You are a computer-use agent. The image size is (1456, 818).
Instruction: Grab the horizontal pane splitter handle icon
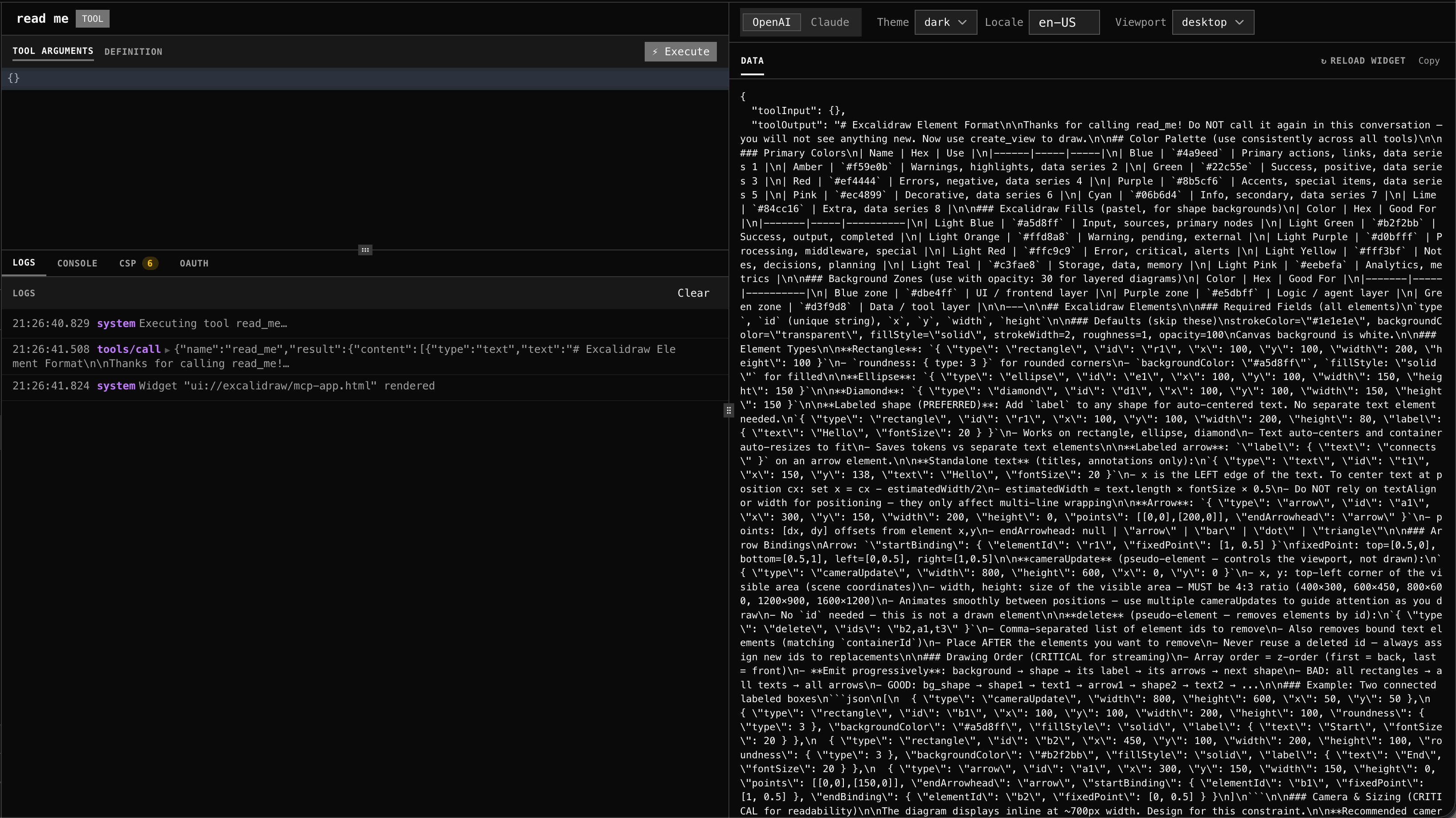[x=365, y=250]
